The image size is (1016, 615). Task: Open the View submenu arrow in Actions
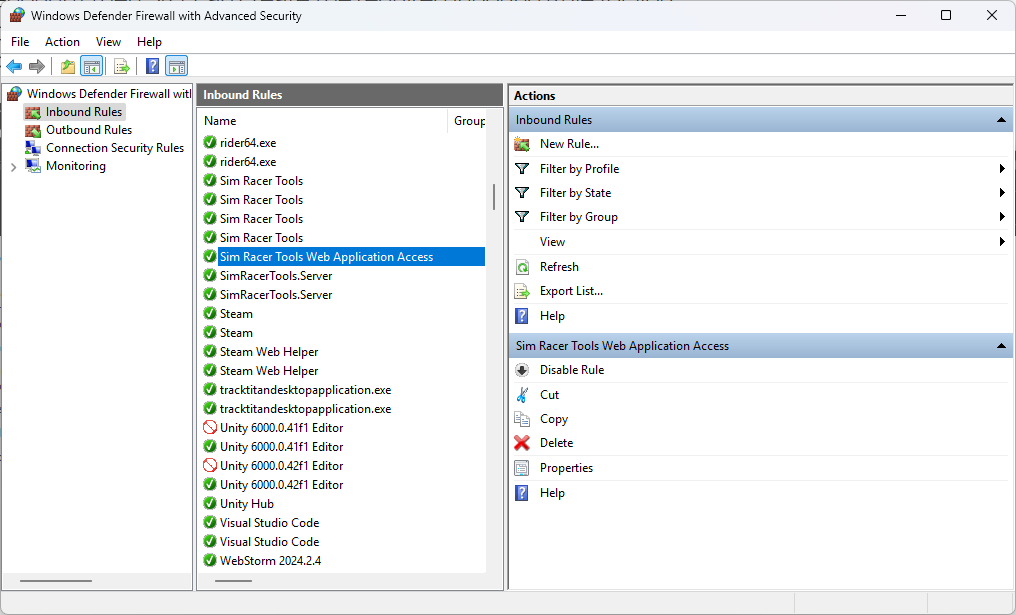(1002, 242)
